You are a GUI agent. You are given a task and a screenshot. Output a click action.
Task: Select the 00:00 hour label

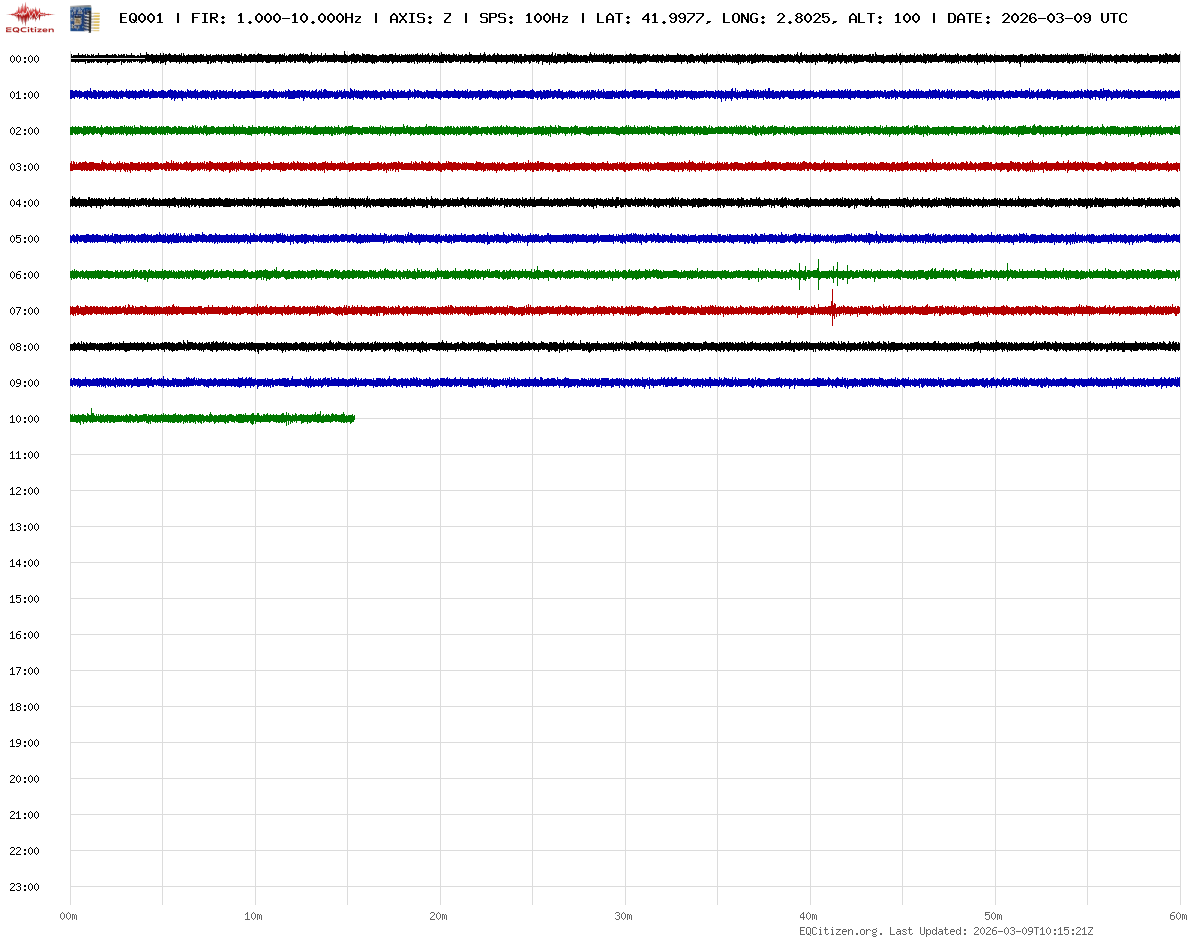point(24,59)
